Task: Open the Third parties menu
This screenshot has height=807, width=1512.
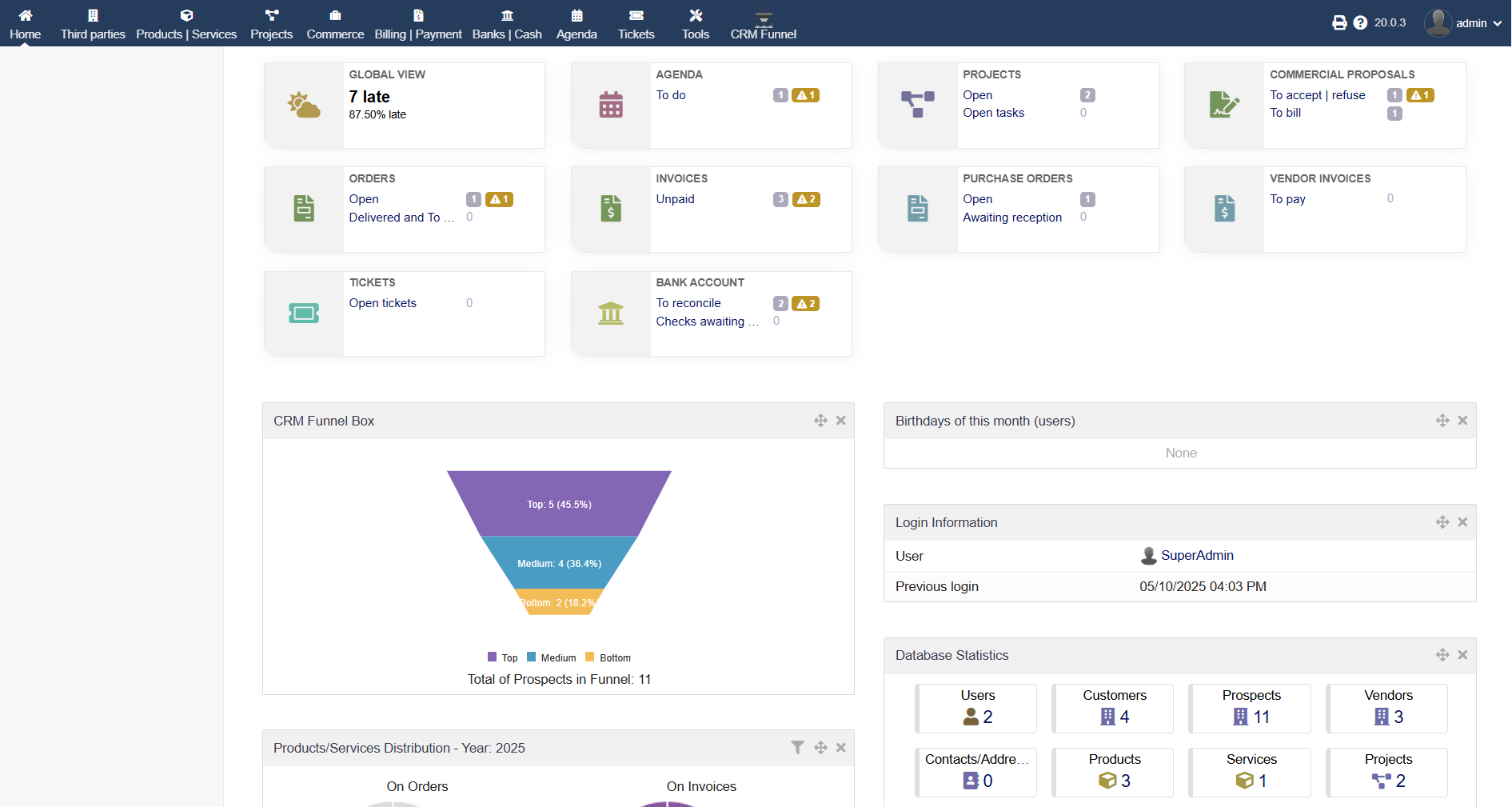Action: coord(93,24)
